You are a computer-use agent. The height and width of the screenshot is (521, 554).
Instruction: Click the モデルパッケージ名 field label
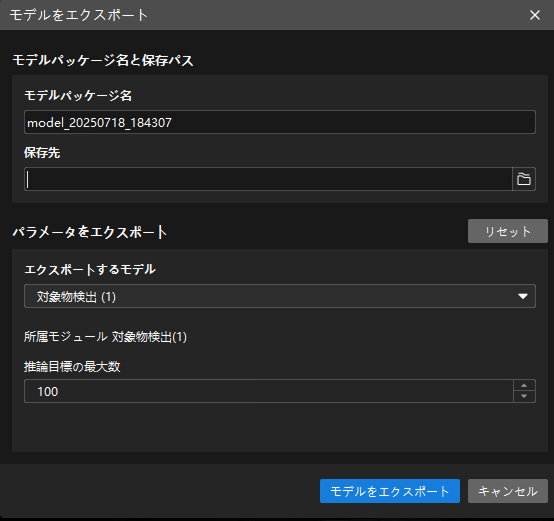[78, 96]
